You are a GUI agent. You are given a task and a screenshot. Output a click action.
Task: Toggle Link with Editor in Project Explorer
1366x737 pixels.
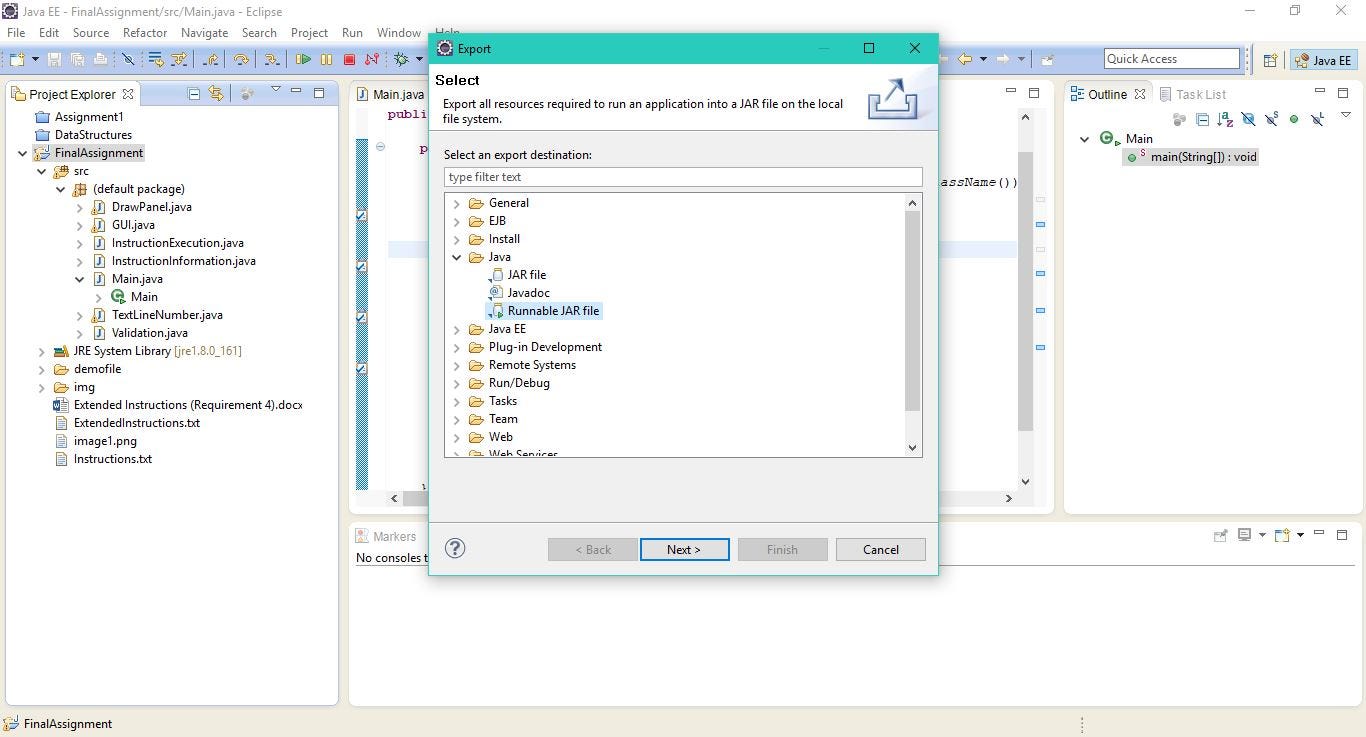point(216,93)
